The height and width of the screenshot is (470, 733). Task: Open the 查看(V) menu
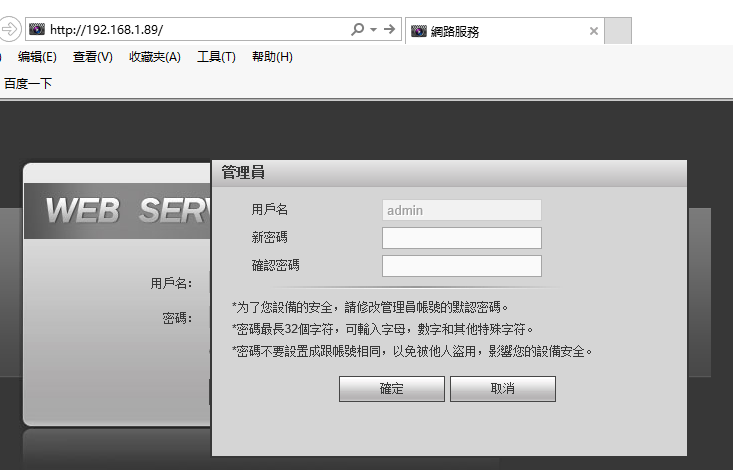(x=93, y=57)
